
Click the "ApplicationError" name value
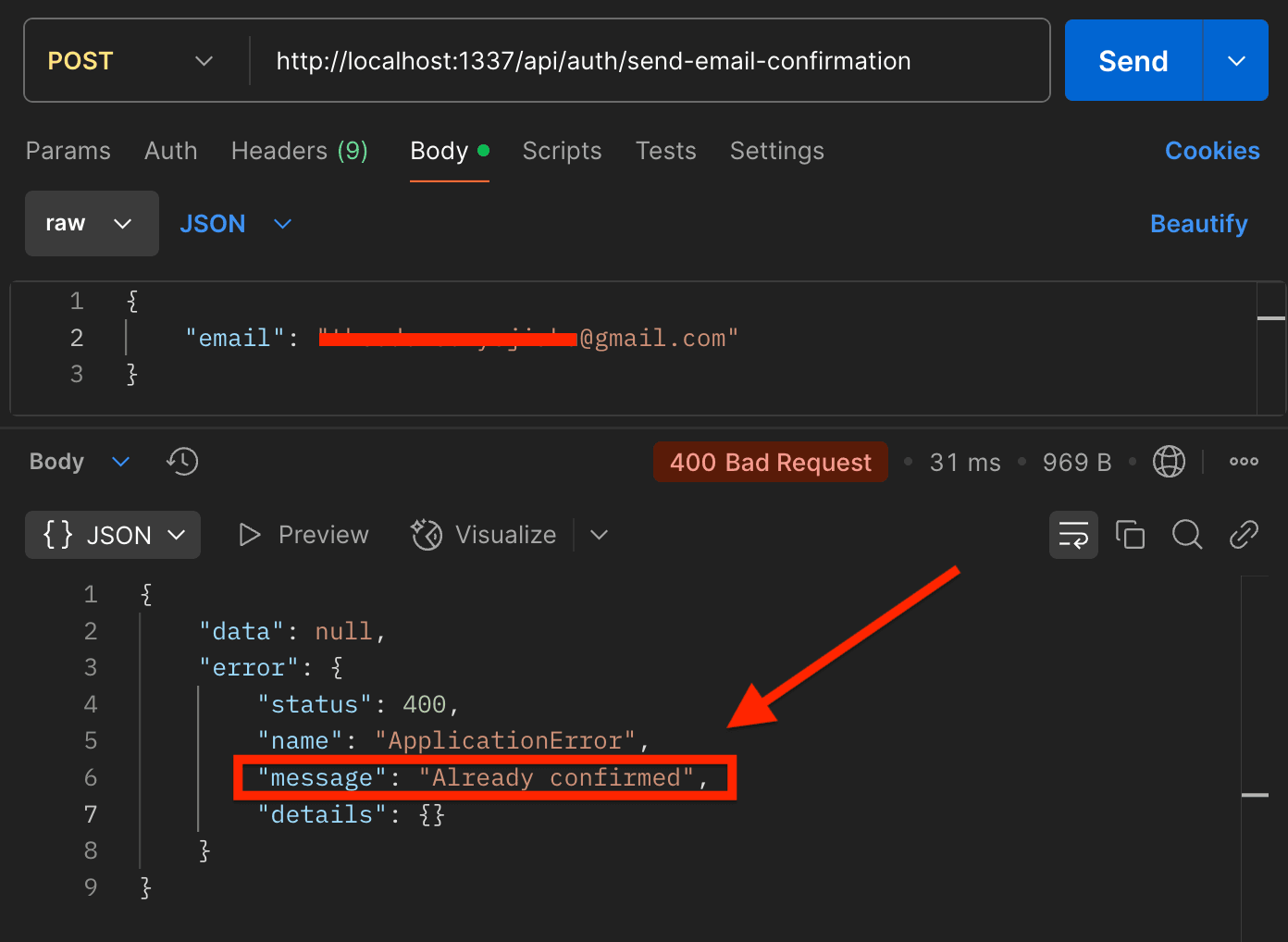[x=504, y=741]
